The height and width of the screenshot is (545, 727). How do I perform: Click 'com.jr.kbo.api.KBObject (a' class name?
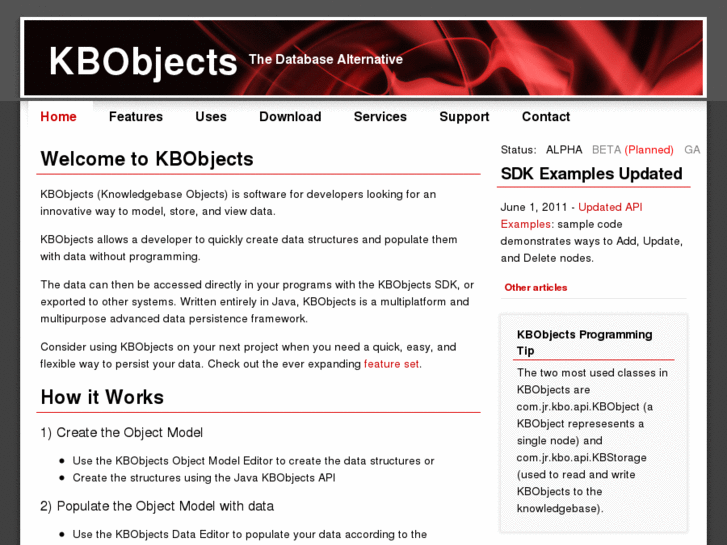click(x=585, y=407)
